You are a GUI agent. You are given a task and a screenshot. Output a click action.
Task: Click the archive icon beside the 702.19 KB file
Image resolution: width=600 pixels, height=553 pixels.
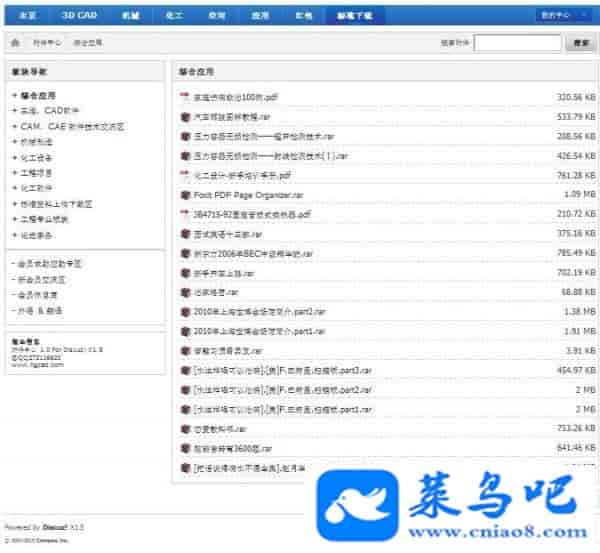185,273
